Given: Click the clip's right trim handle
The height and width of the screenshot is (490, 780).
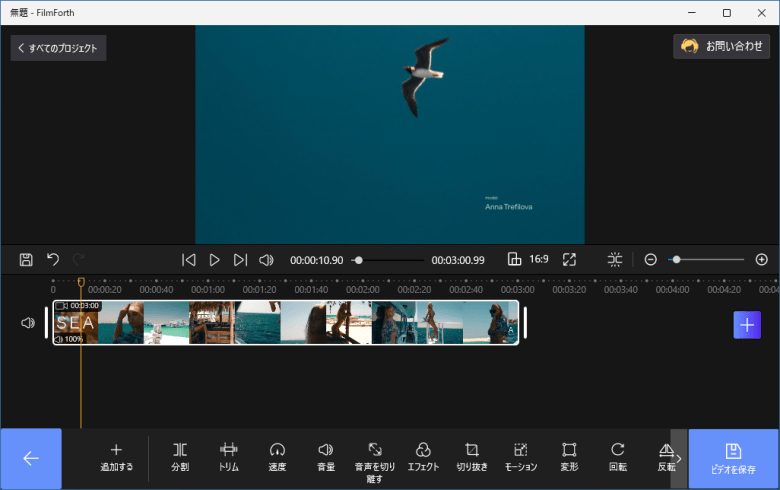Looking at the screenshot, I should [x=525, y=322].
